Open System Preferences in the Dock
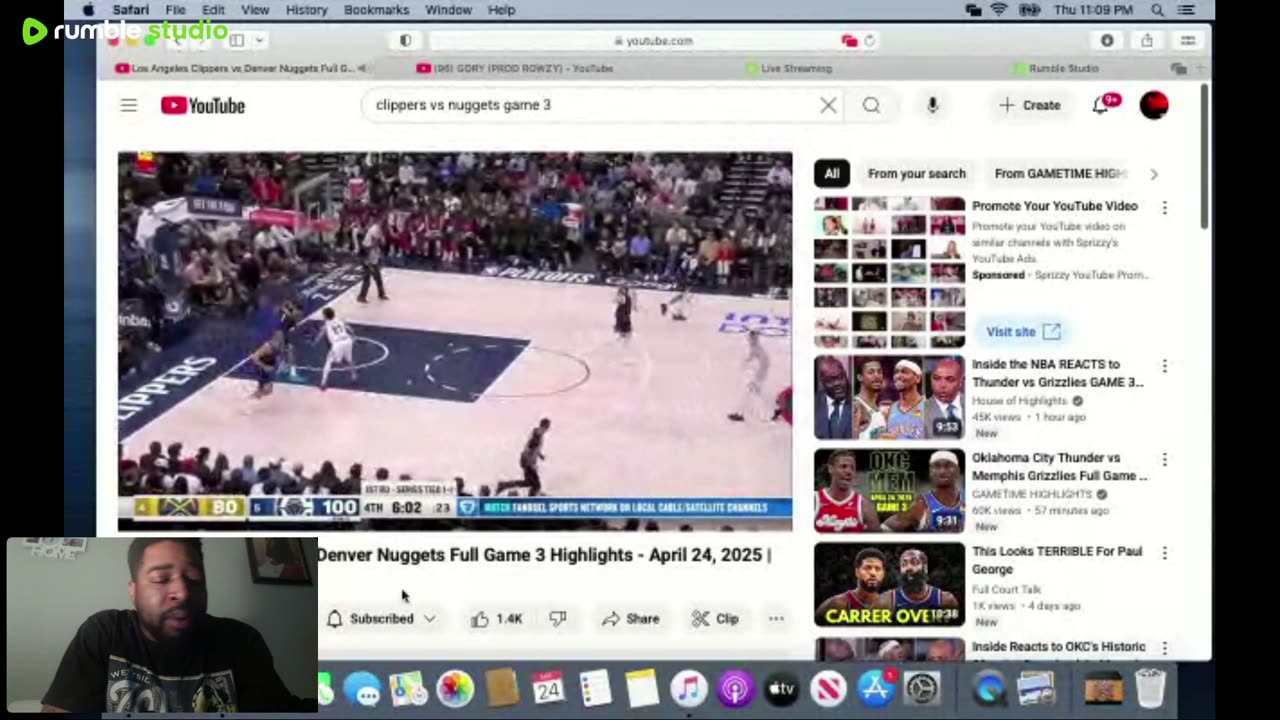Screen dimensions: 1280x720 (x=922, y=689)
